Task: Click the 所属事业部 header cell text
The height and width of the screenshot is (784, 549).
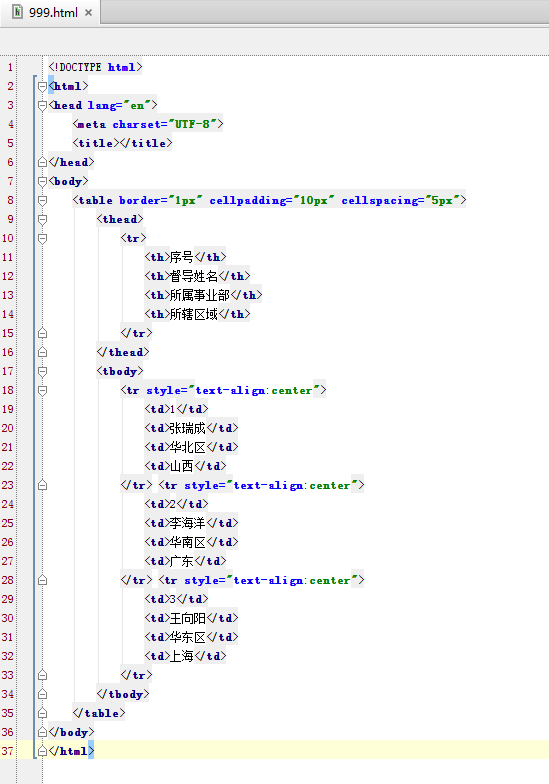Action: (200, 295)
